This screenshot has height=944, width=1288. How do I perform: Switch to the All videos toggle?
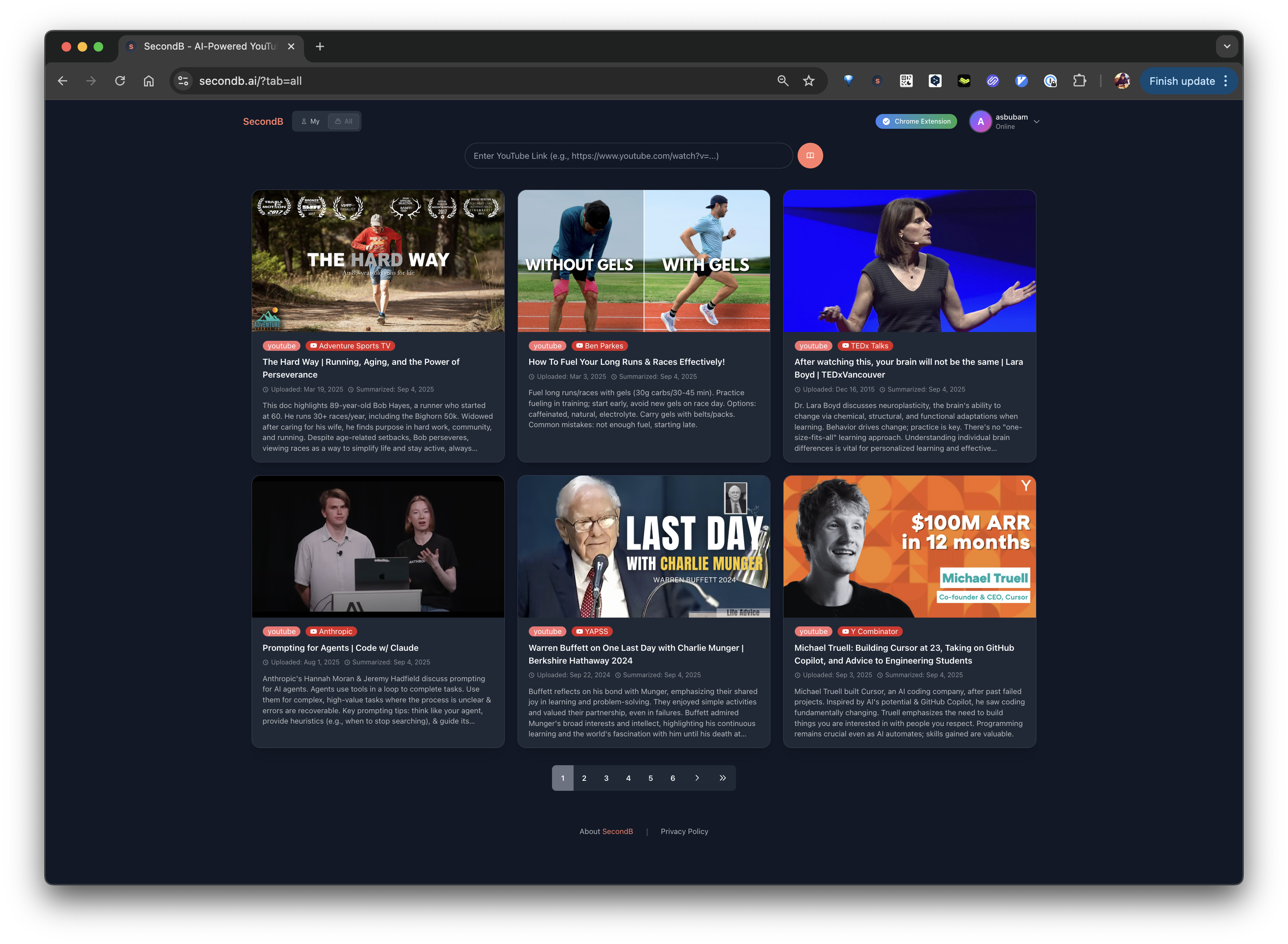tap(344, 121)
